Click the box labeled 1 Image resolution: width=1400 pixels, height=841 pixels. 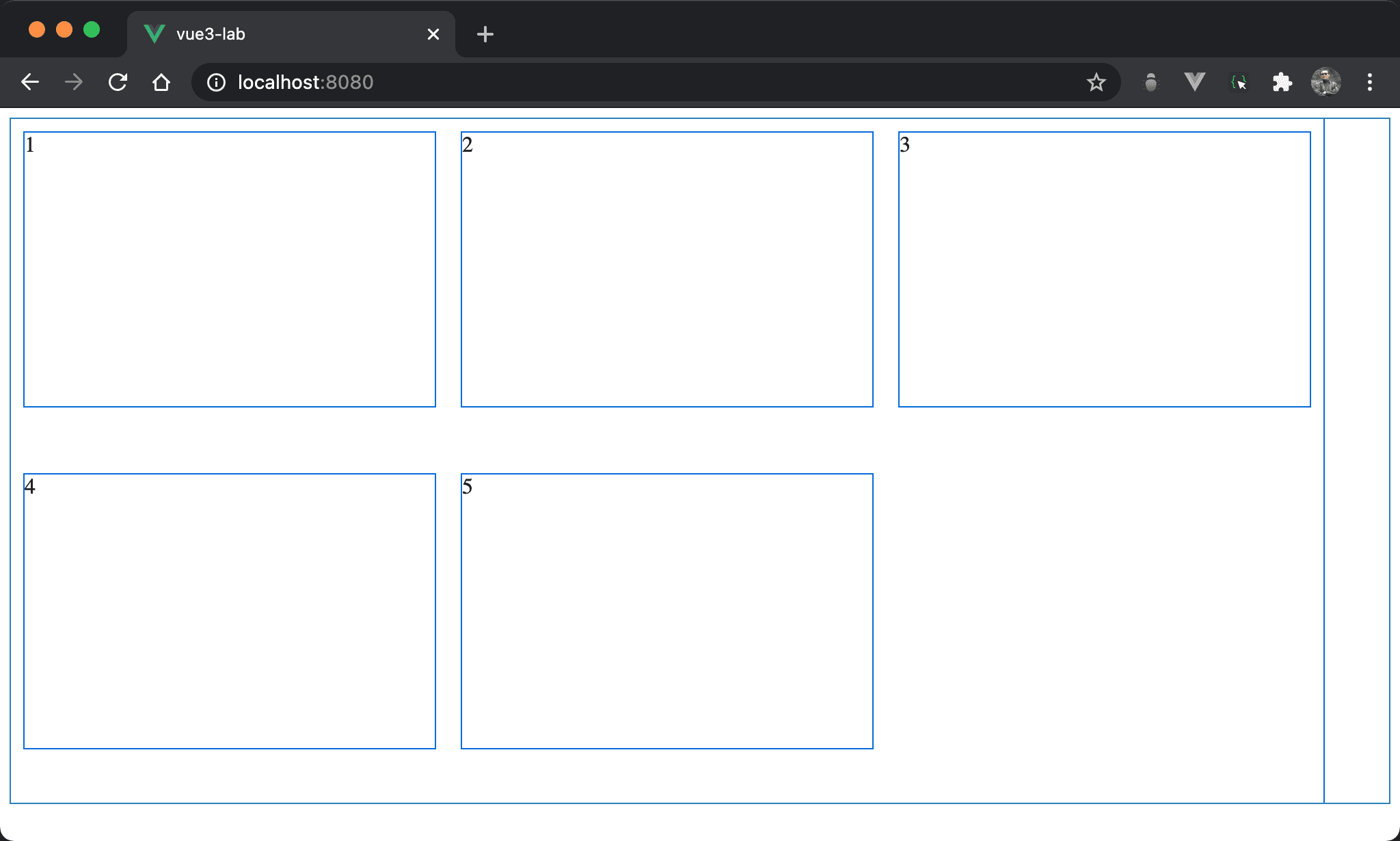click(230, 269)
